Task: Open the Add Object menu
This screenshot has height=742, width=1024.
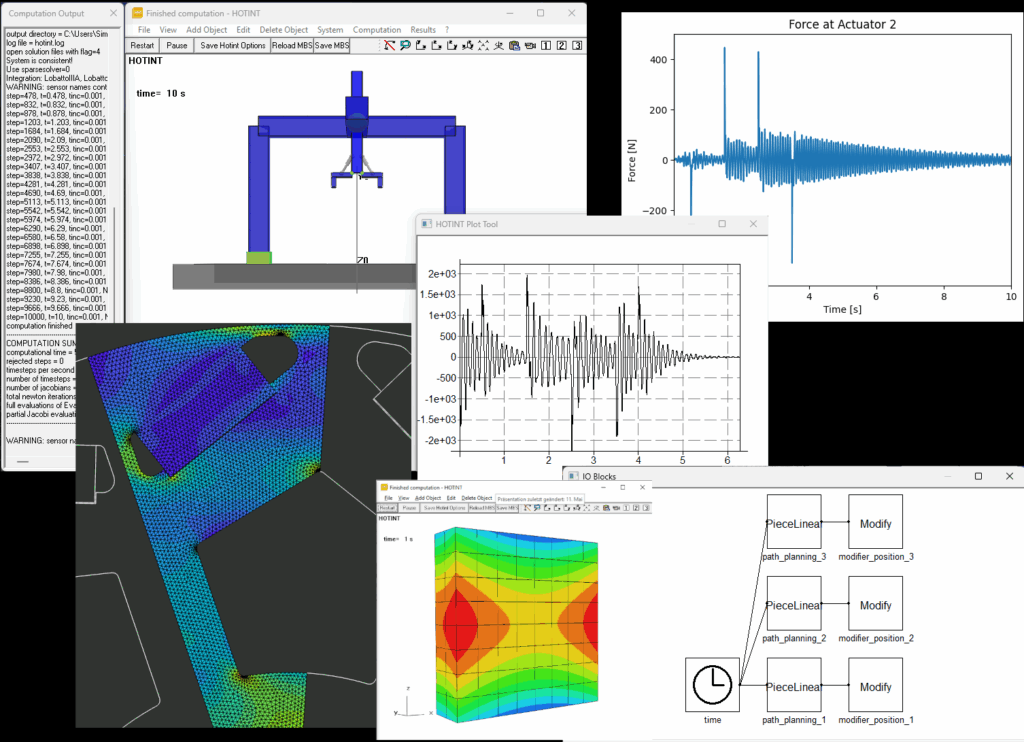Action: point(206,30)
